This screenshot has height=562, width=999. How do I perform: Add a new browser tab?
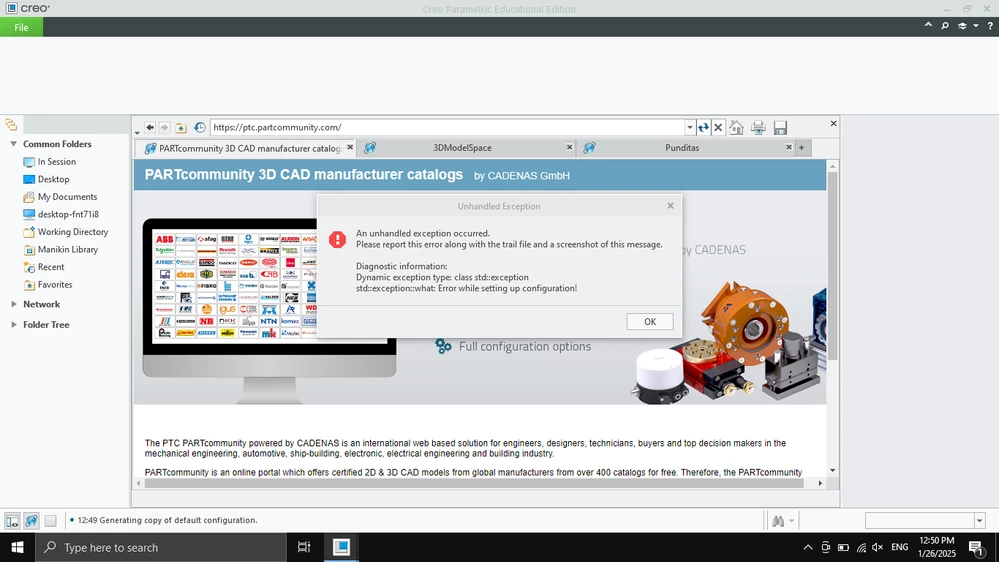coord(801,148)
